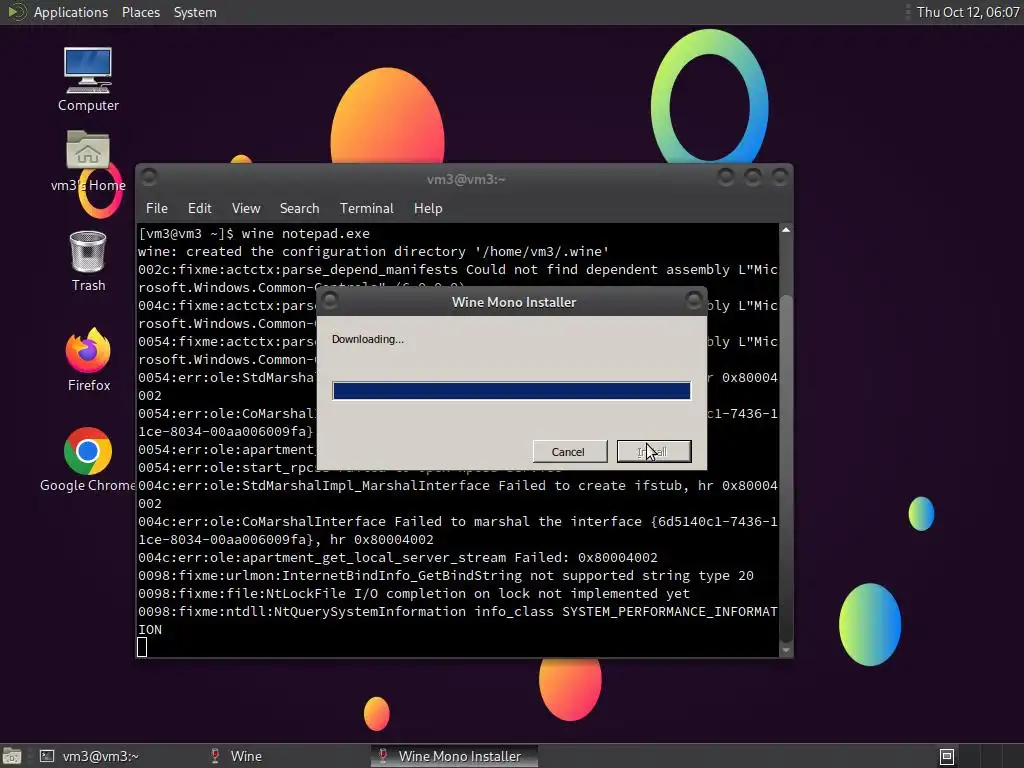
Task: Click the 'wine notepad.exe' command line
Action: (306, 234)
